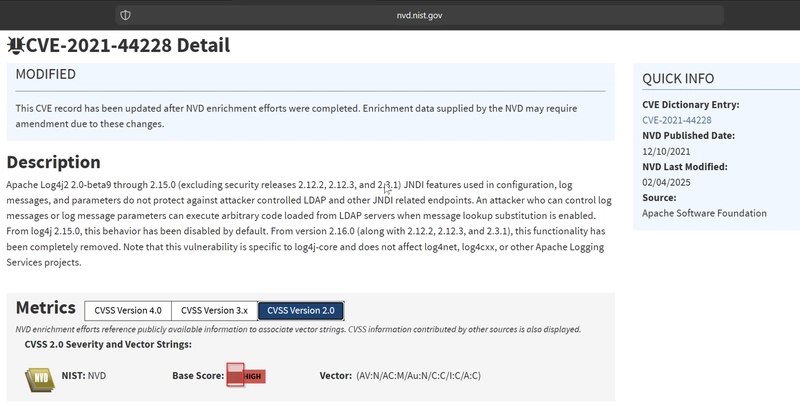Click the Metrics heading

click(45, 308)
